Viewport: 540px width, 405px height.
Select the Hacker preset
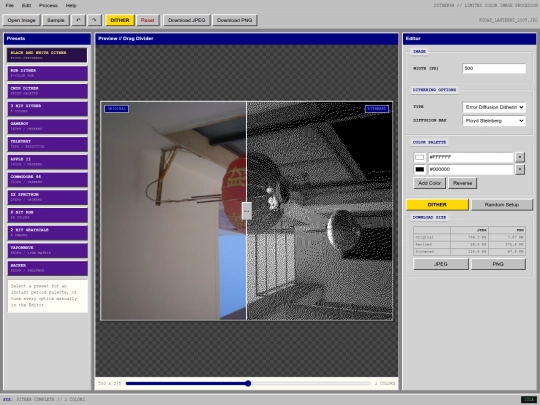click(48, 268)
